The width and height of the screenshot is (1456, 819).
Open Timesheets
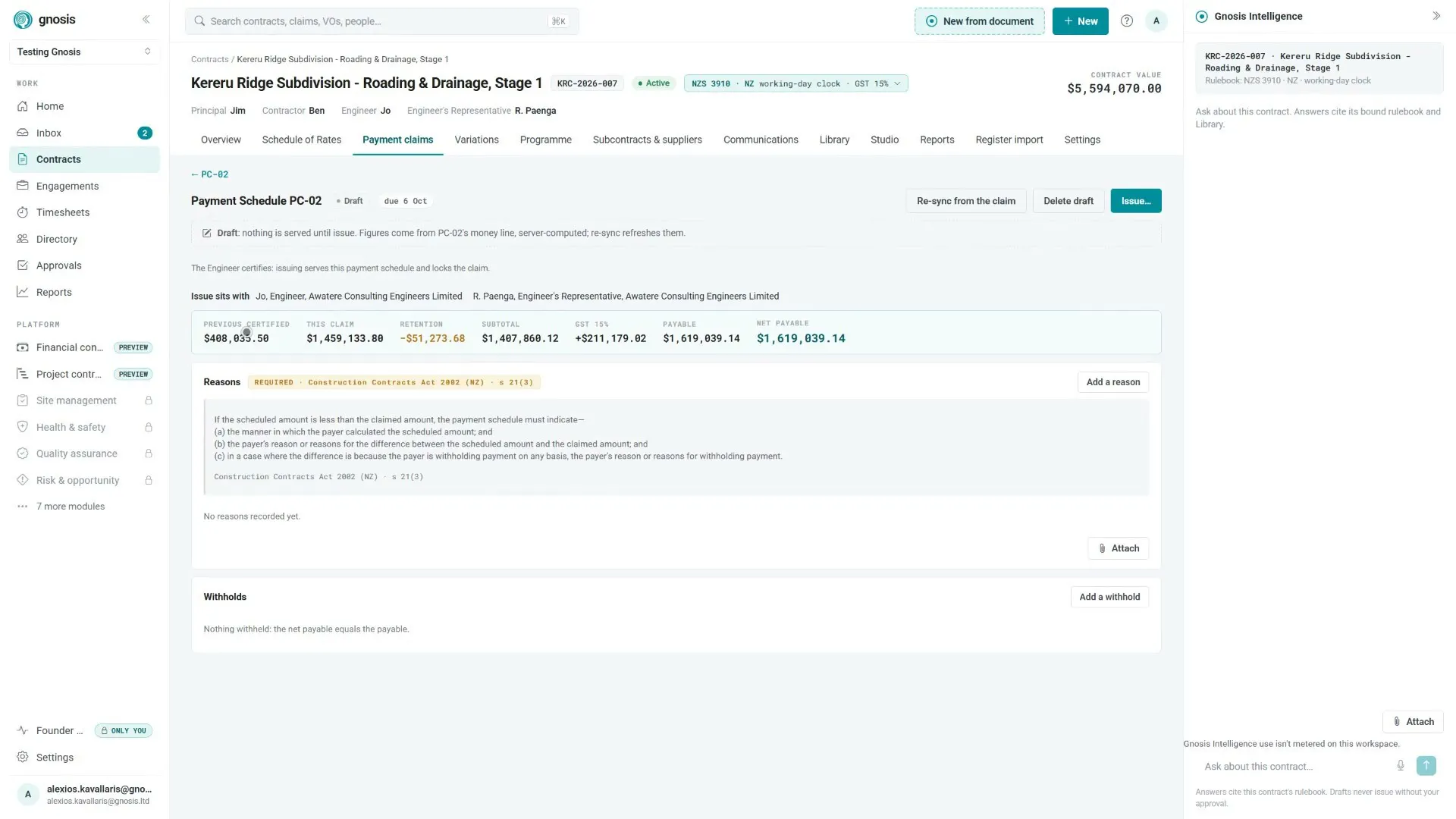coord(84,212)
